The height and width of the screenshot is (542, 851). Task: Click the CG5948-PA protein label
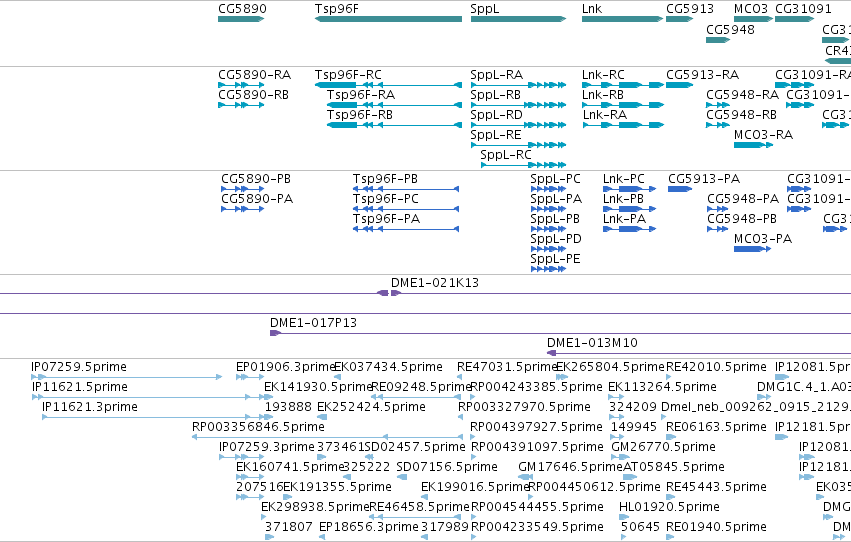click(743, 199)
